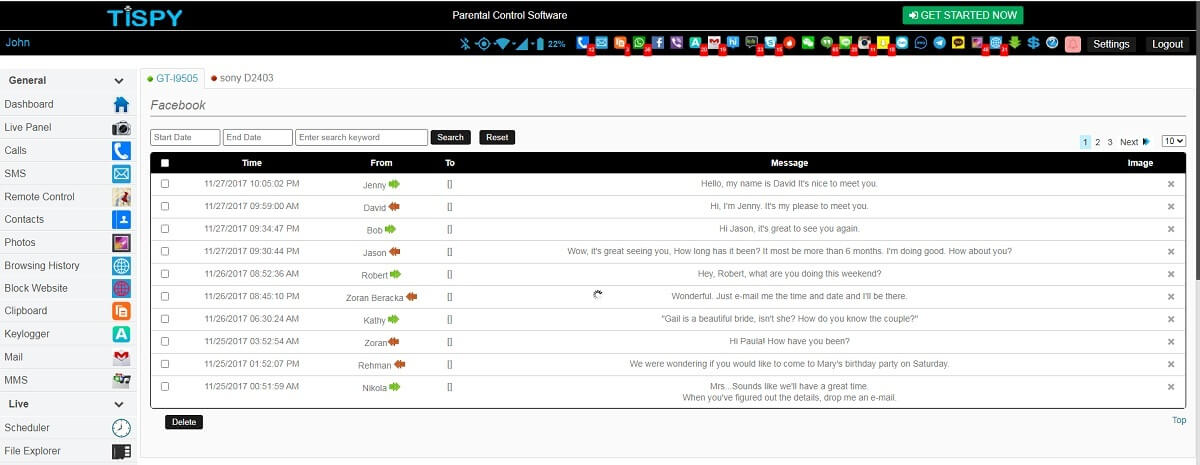This screenshot has width=1200, height=465.
Task: Delete Jenny's message with the x icon
Action: [1171, 184]
